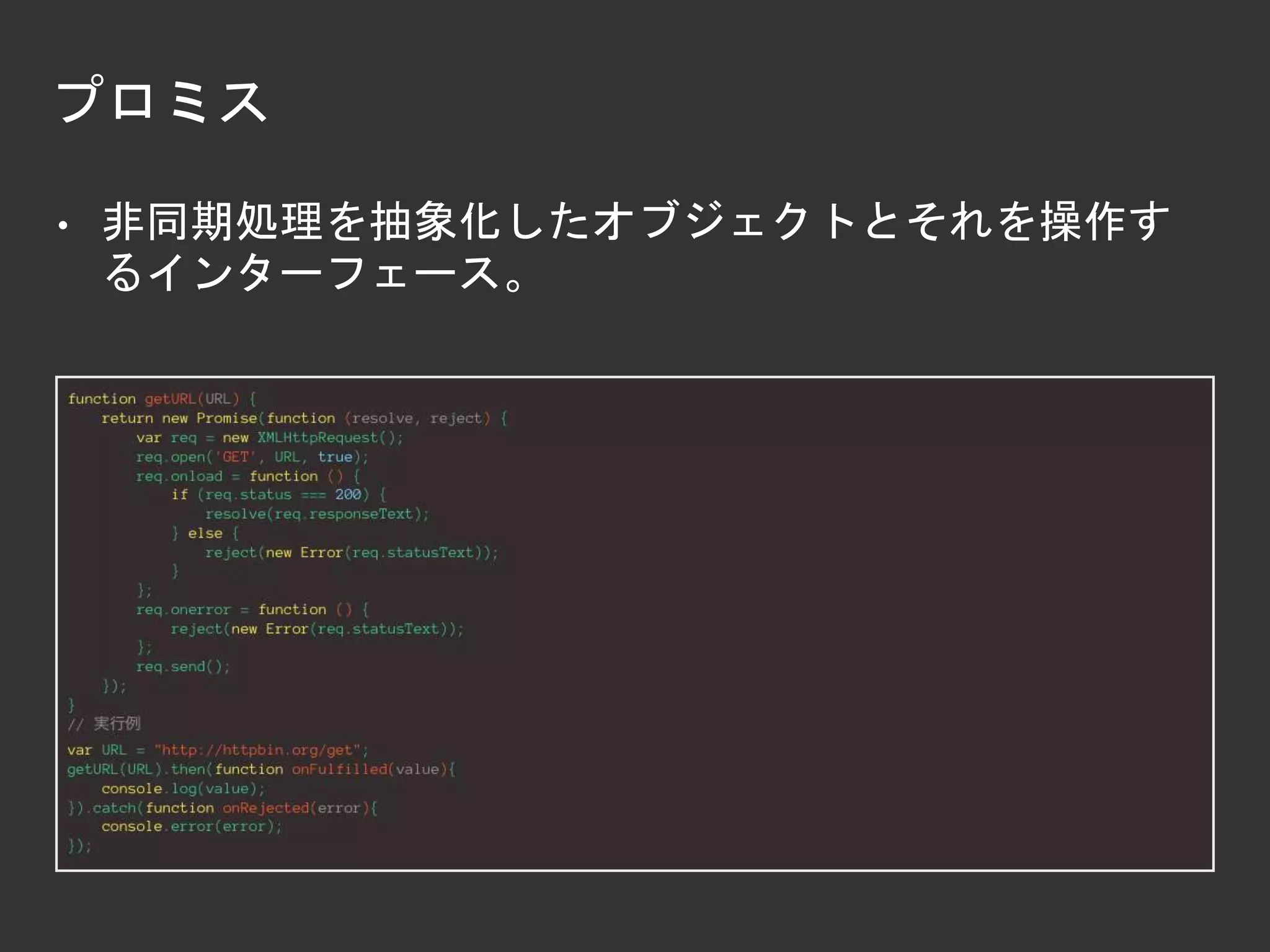
Task: Click the comment '// 実行例'
Action: click(x=104, y=723)
